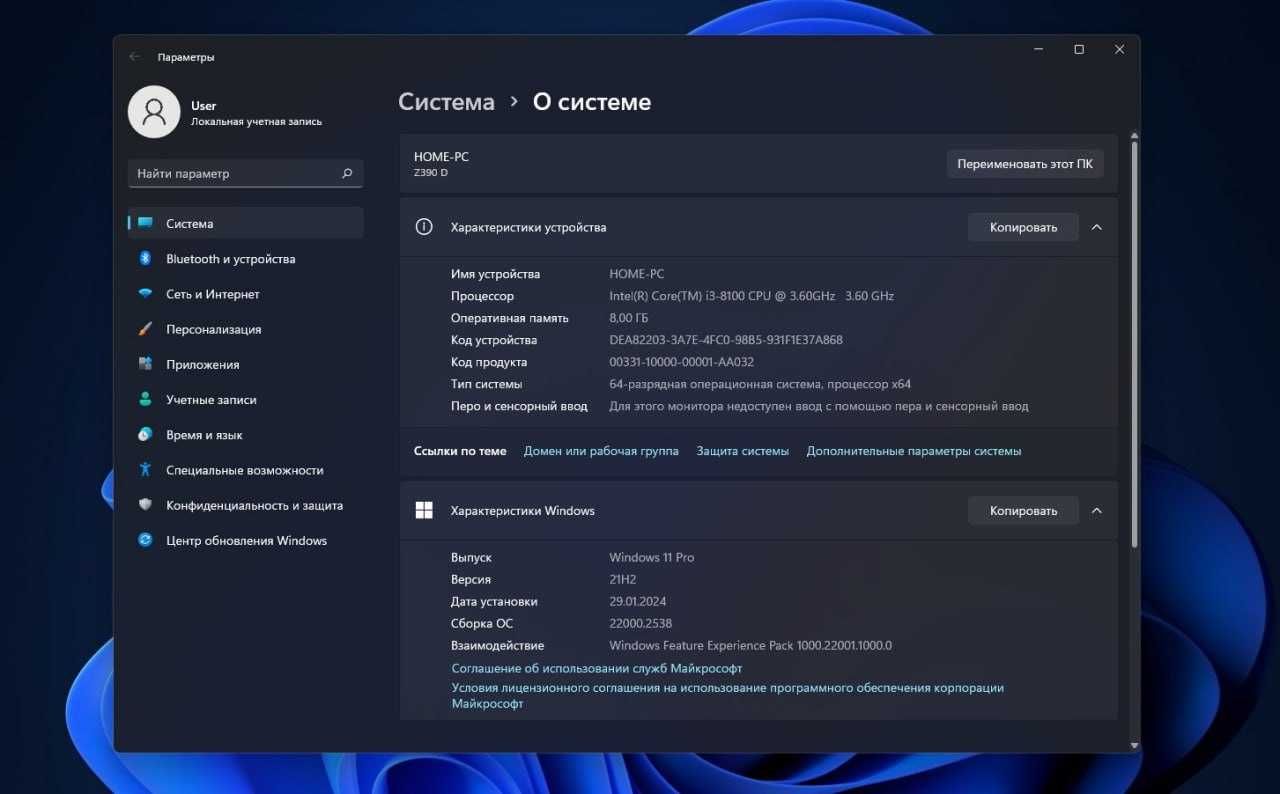Click the 64-разрядная операционная система value
1280x794 pixels.
(760, 384)
